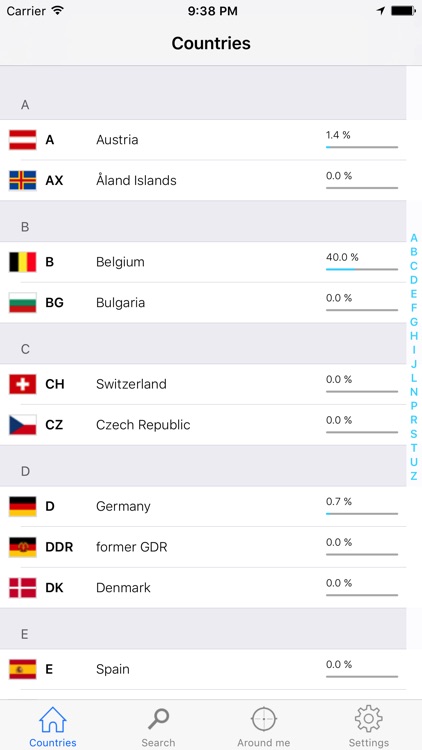Tap the Switzerland flag icon

pyautogui.click(x=22, y=384)
